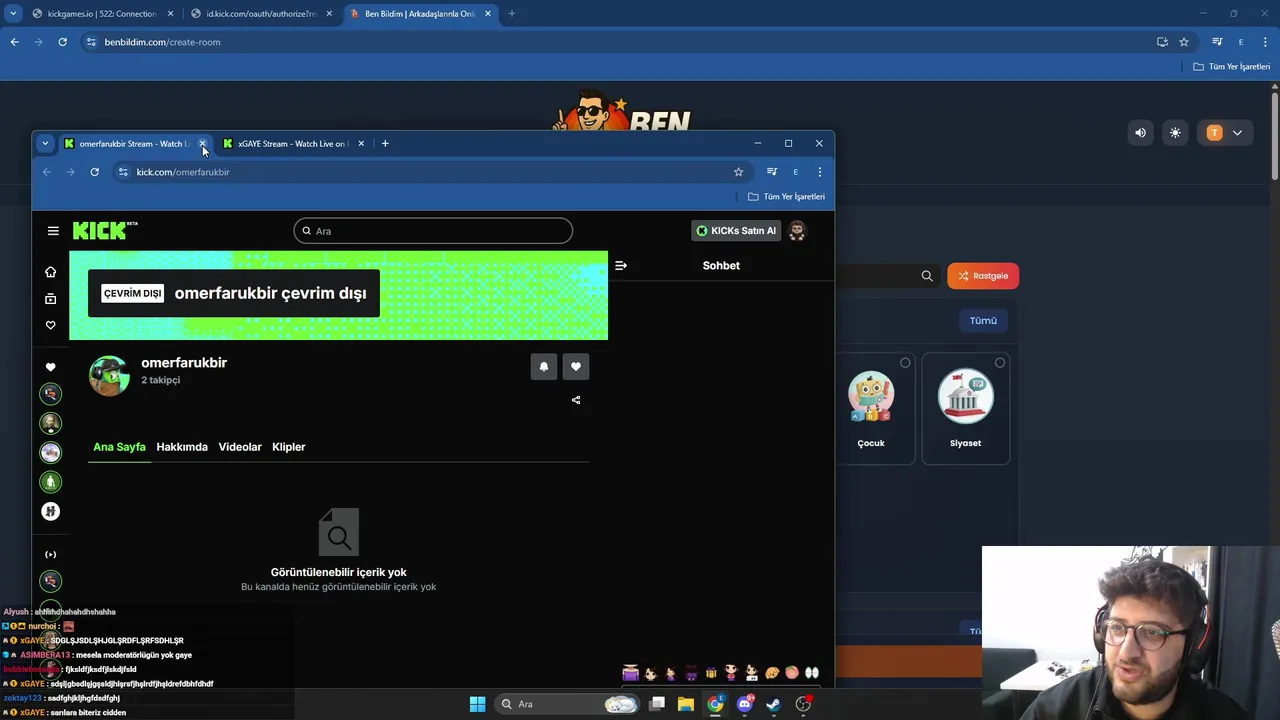The image size is (1280, 720).
Task: Click the orange Rastgele button
Action: (983, 276)
